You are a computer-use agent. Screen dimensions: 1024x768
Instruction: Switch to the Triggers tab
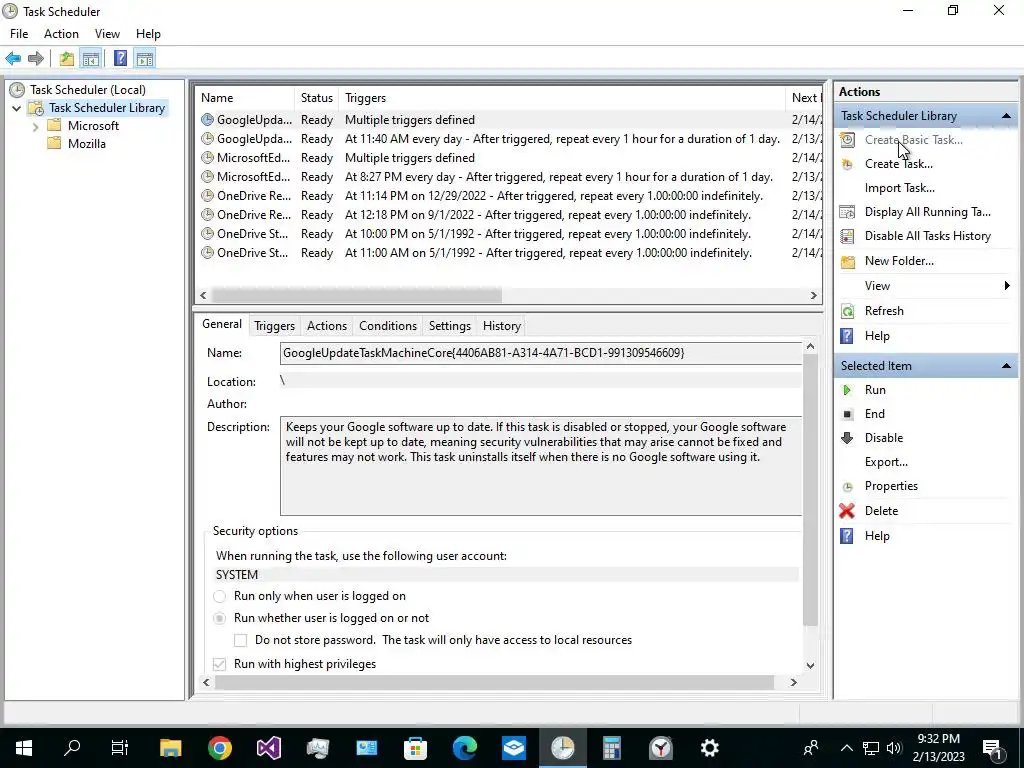click(x=274, y=326)
